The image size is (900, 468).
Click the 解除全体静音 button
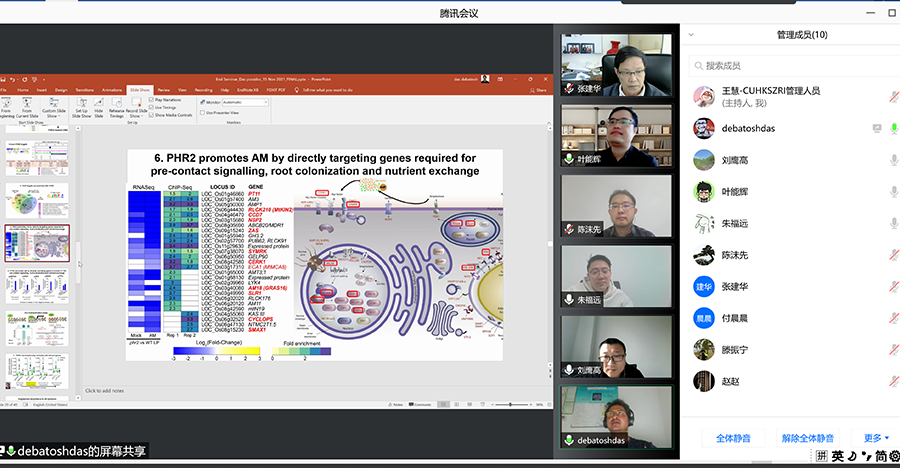(808, 438)
